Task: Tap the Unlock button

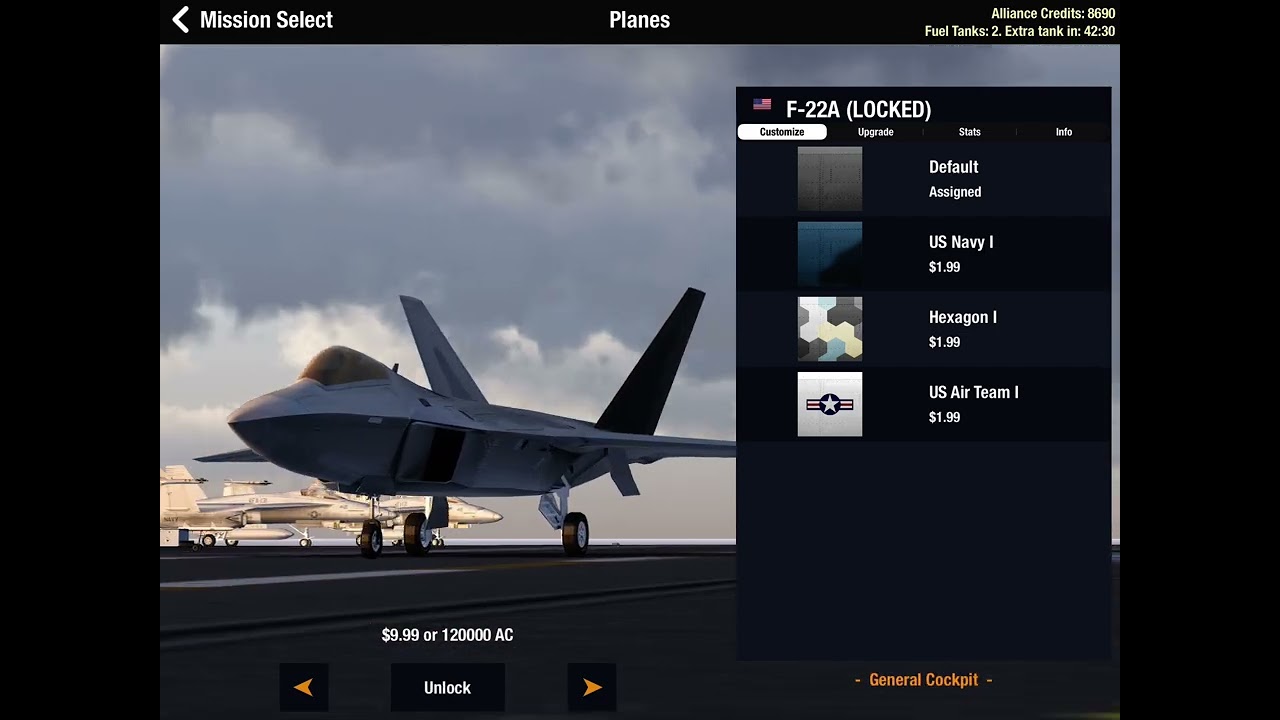Action: click(447, 687)
